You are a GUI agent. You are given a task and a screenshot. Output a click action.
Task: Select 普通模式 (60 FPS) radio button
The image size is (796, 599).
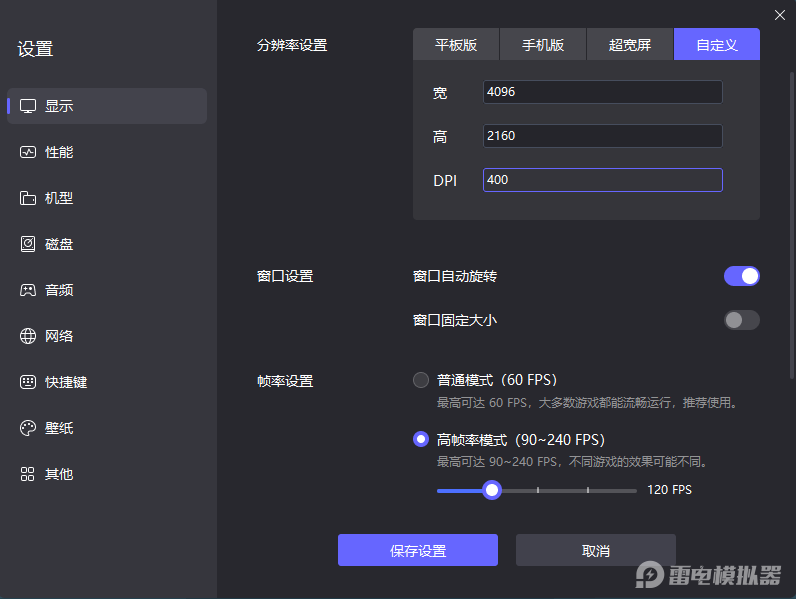click(421, 380)
